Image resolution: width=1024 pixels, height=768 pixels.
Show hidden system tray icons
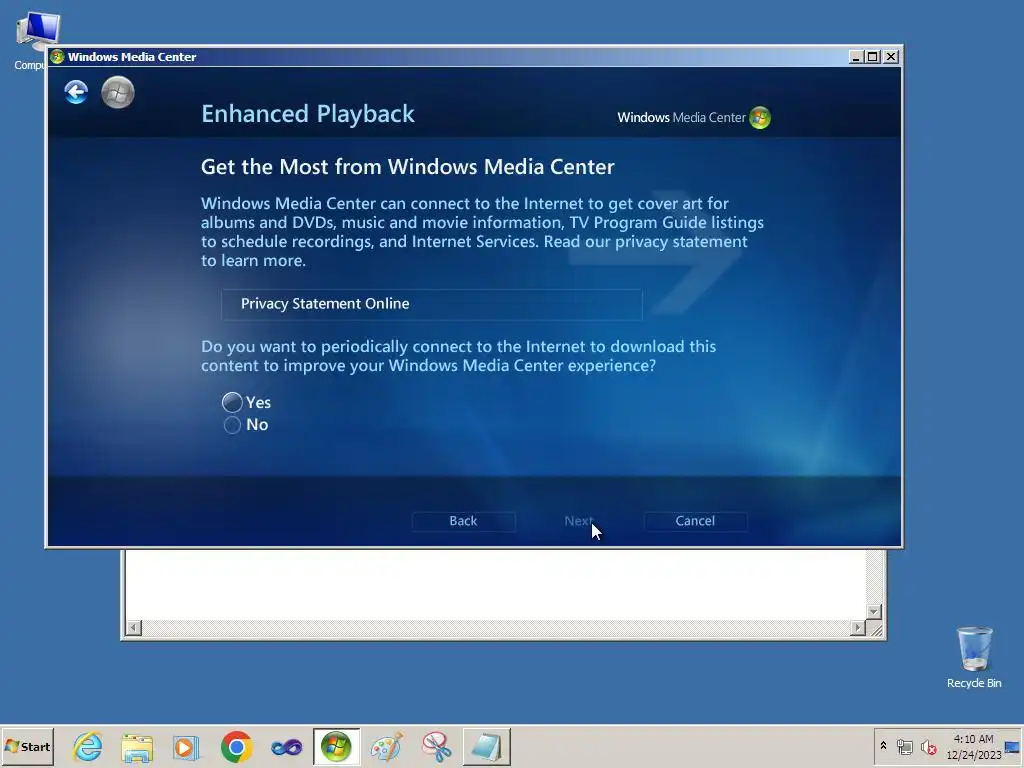884,746
